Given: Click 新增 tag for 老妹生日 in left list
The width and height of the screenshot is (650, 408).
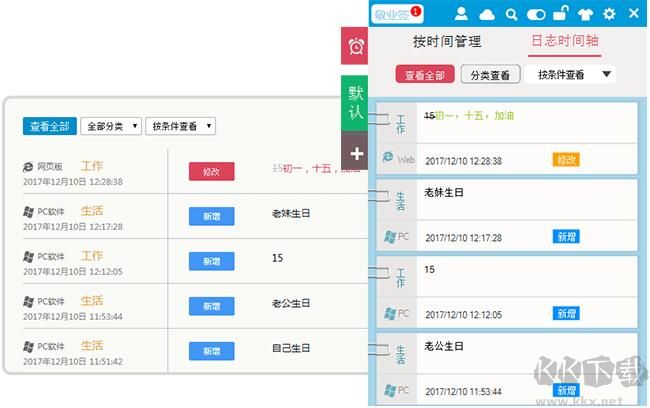Looking at the screenshot, I should [x=211, y=216].
